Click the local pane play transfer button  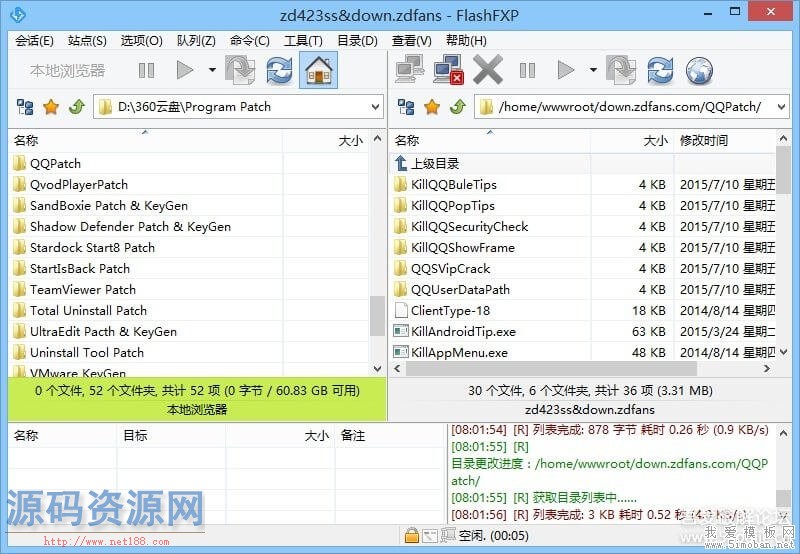(185, 70)
